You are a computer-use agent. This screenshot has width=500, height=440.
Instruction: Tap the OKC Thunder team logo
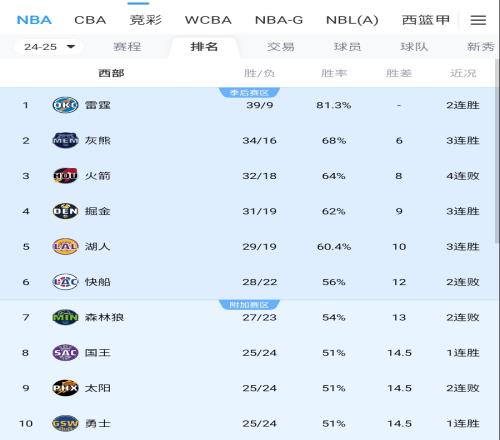[x=65, y=105]
